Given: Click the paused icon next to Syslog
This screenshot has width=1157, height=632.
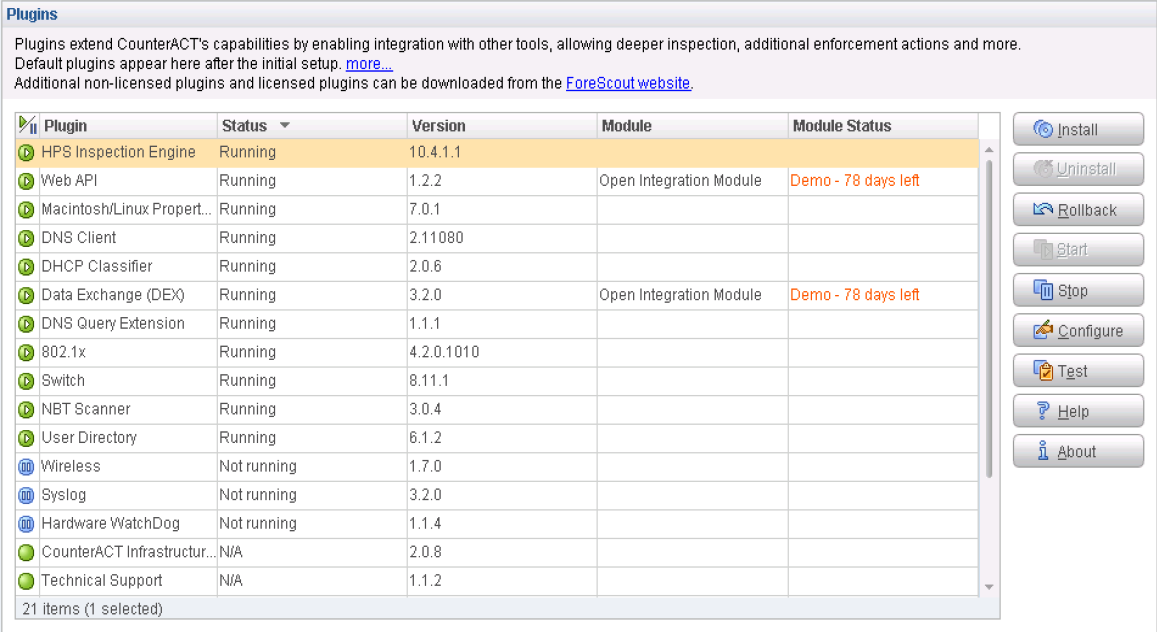Looking at the screenshot, I should tap(26, 495).
